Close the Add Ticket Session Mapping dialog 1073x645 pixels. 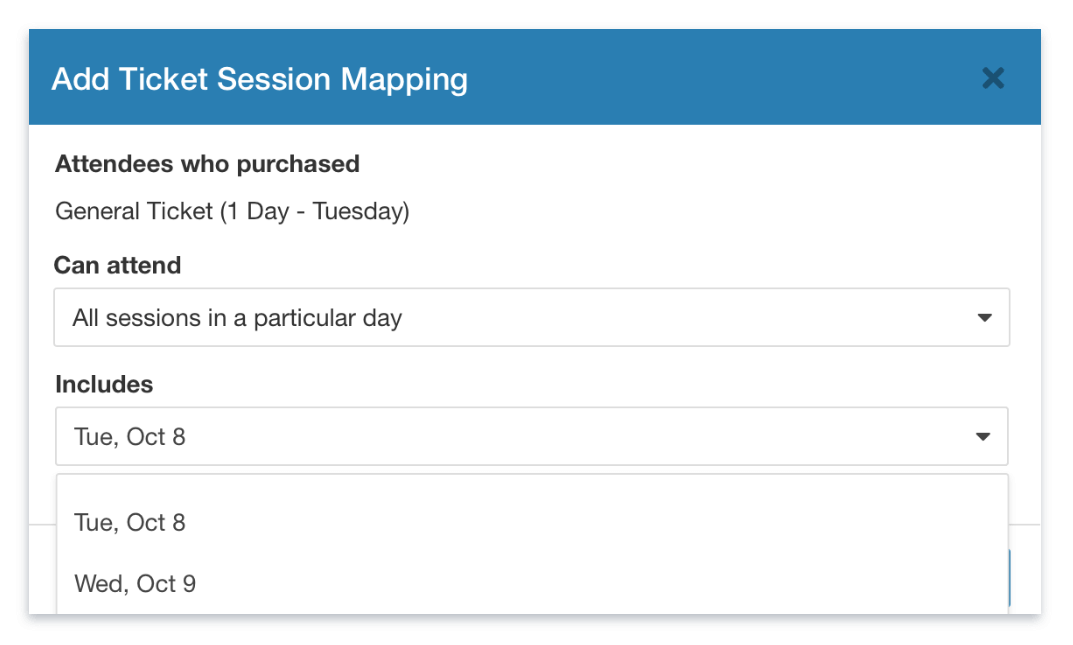[992, 78]
